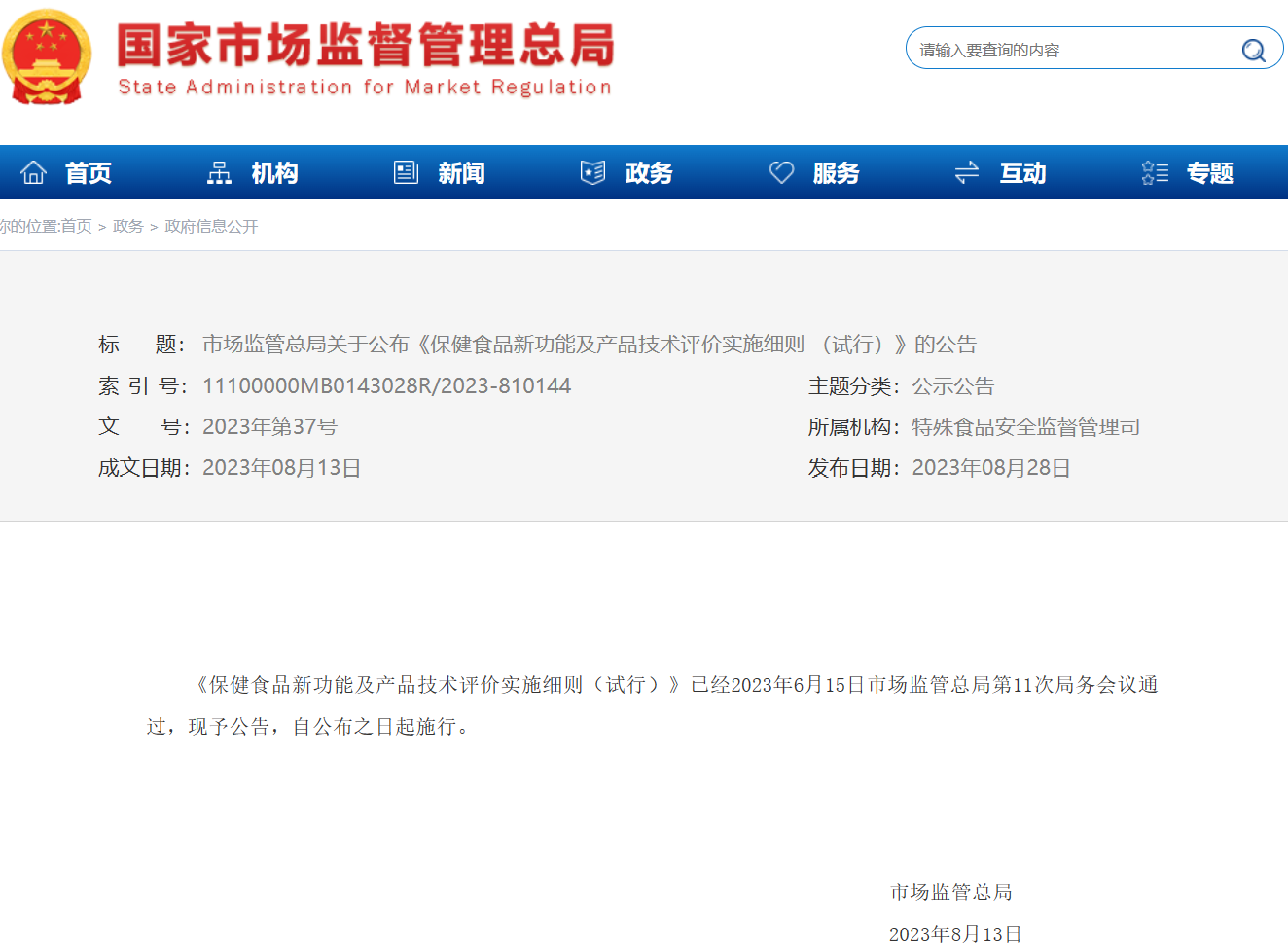
Task: Click the national emblem logo
Action: click(46, 56)
